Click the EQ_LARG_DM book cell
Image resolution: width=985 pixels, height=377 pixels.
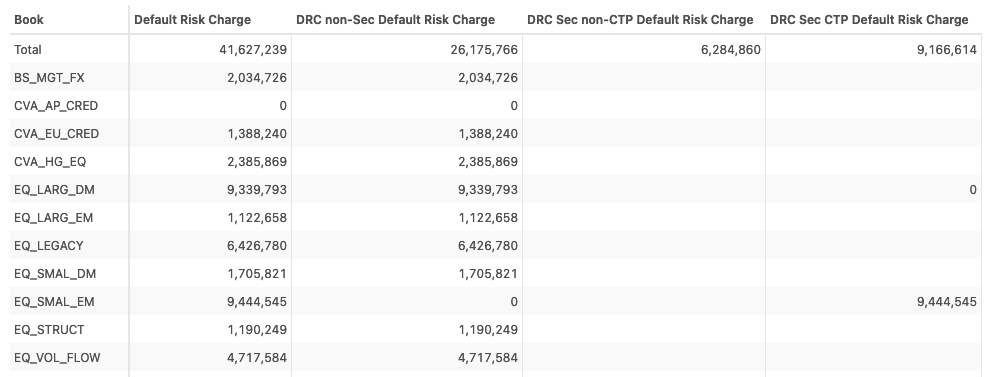pos(54,190)
